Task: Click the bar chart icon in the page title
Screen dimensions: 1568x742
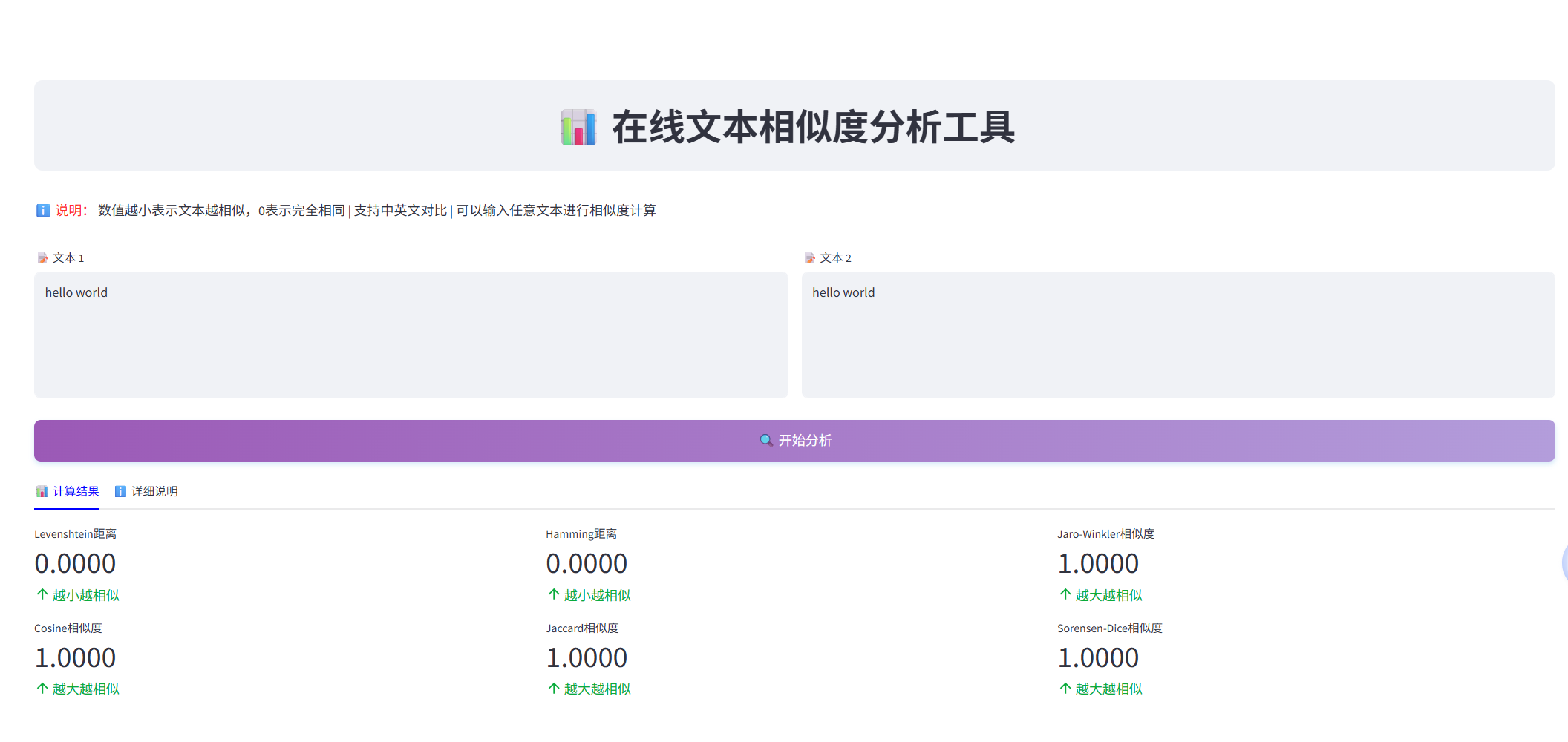Action: [x=578, y=128]
